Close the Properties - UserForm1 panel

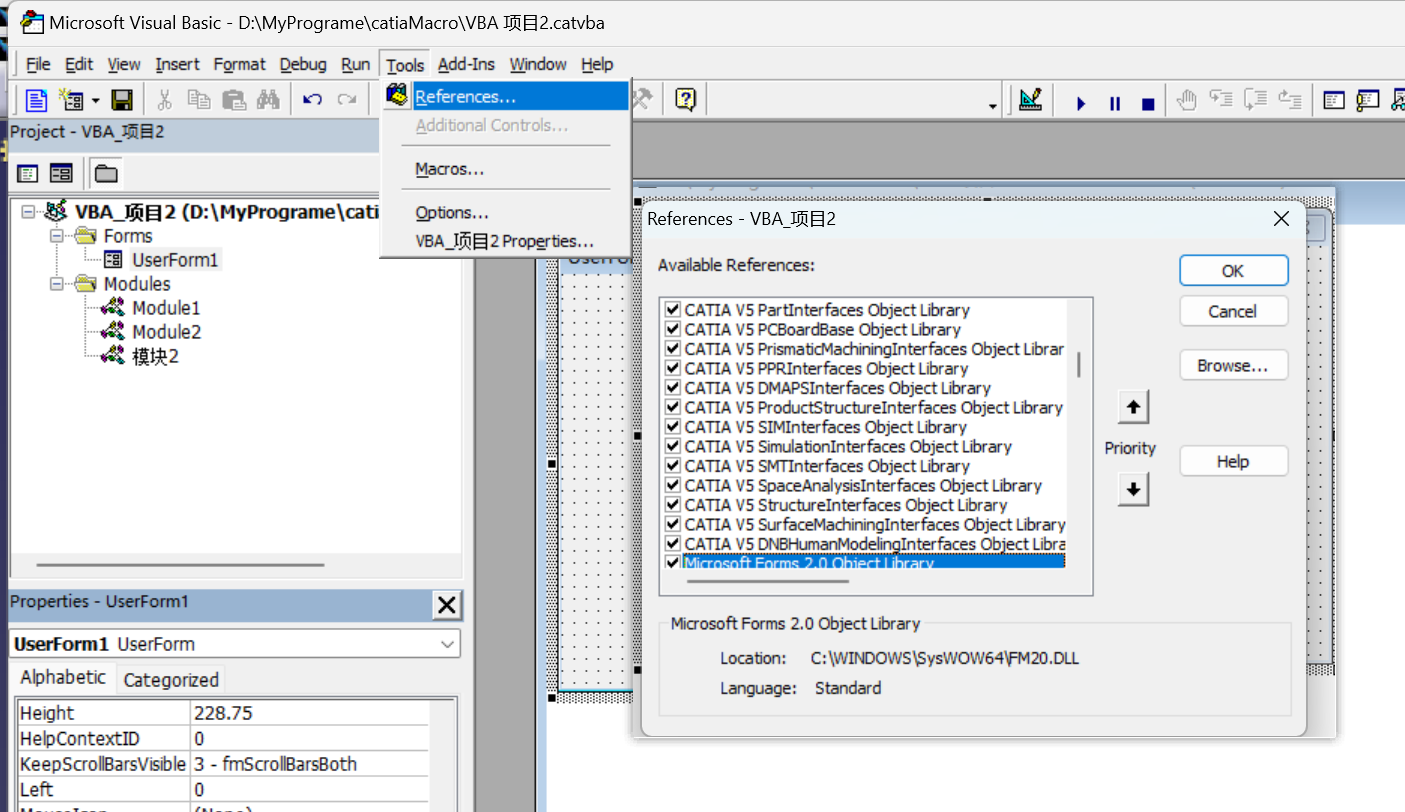coord(447,605)
